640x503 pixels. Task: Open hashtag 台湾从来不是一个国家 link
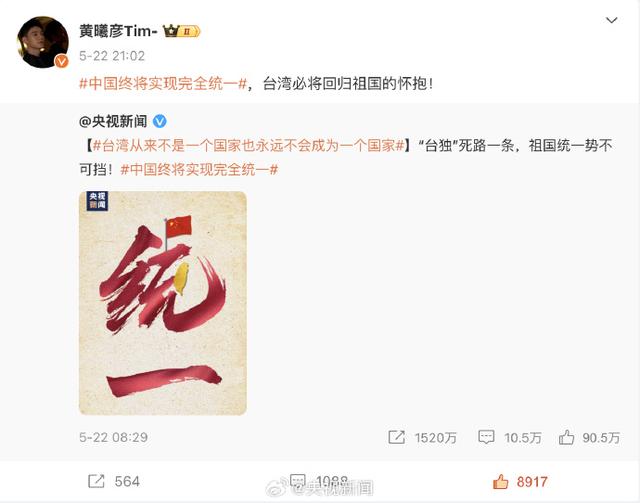tap(249, 145)
